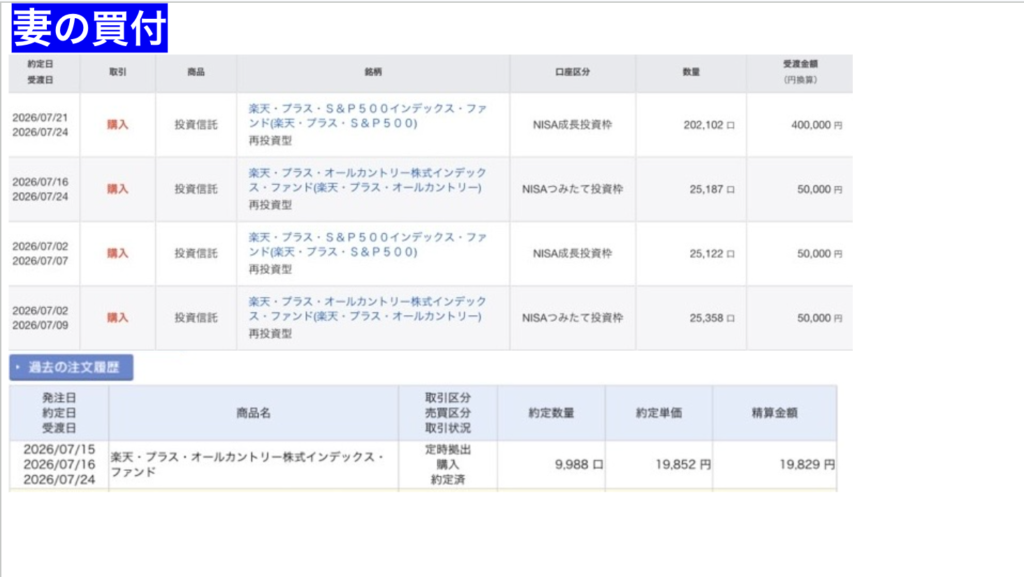This screenshot has height=577, width=1024.
Task: Click NISAつみたて投資枠 in the 25,187 口 row
Action: coord(572,189)
